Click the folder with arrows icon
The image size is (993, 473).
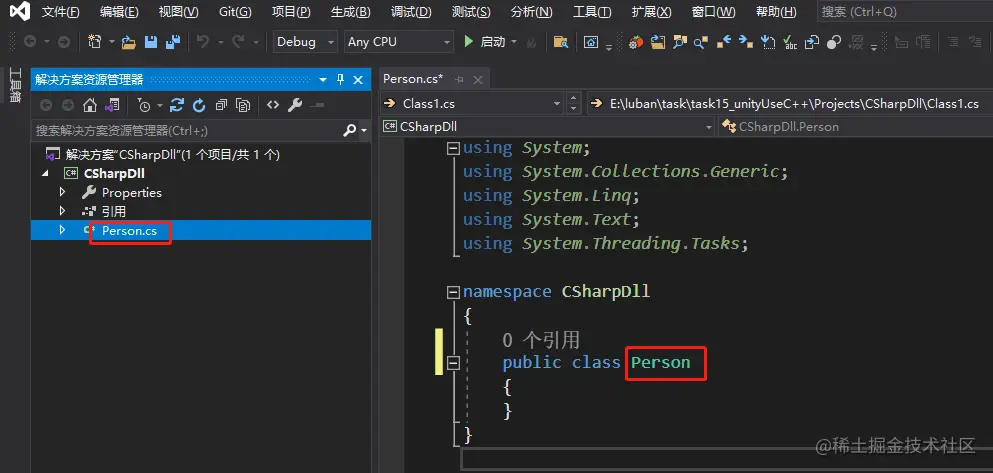pos(658,42)
